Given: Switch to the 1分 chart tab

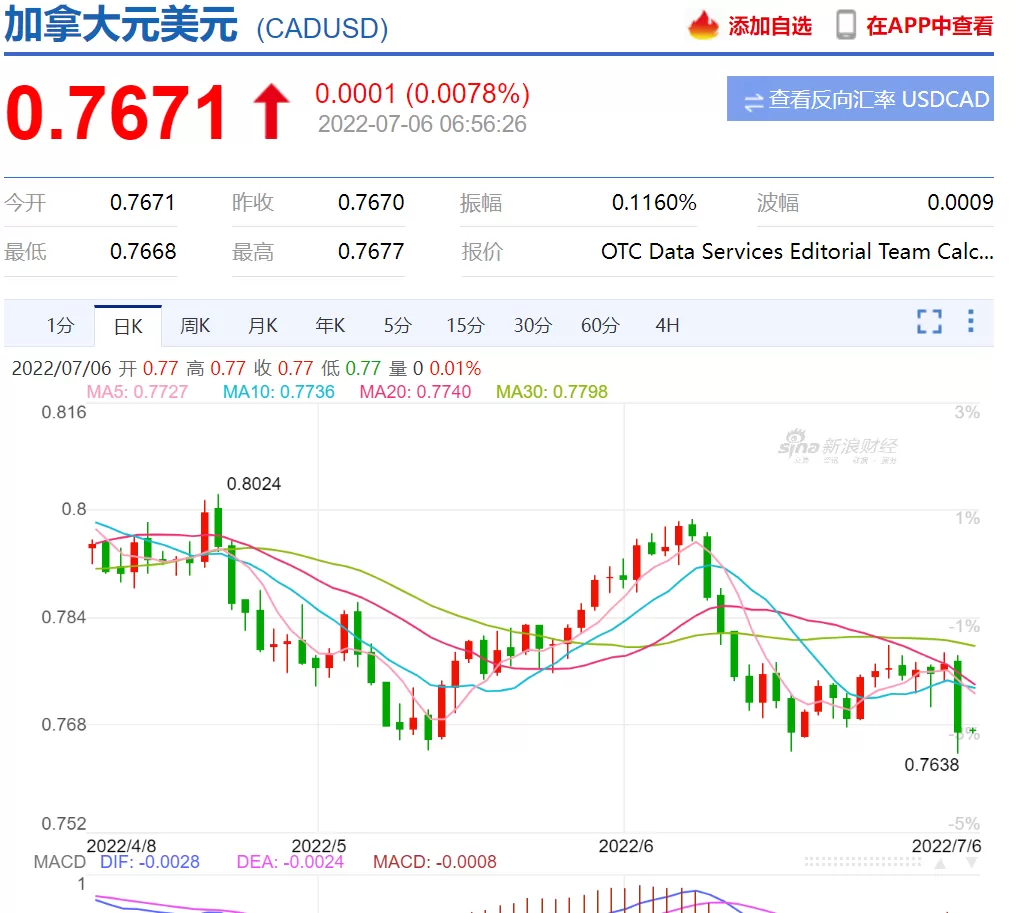Looking at the screenshot, I should (60, 325).
